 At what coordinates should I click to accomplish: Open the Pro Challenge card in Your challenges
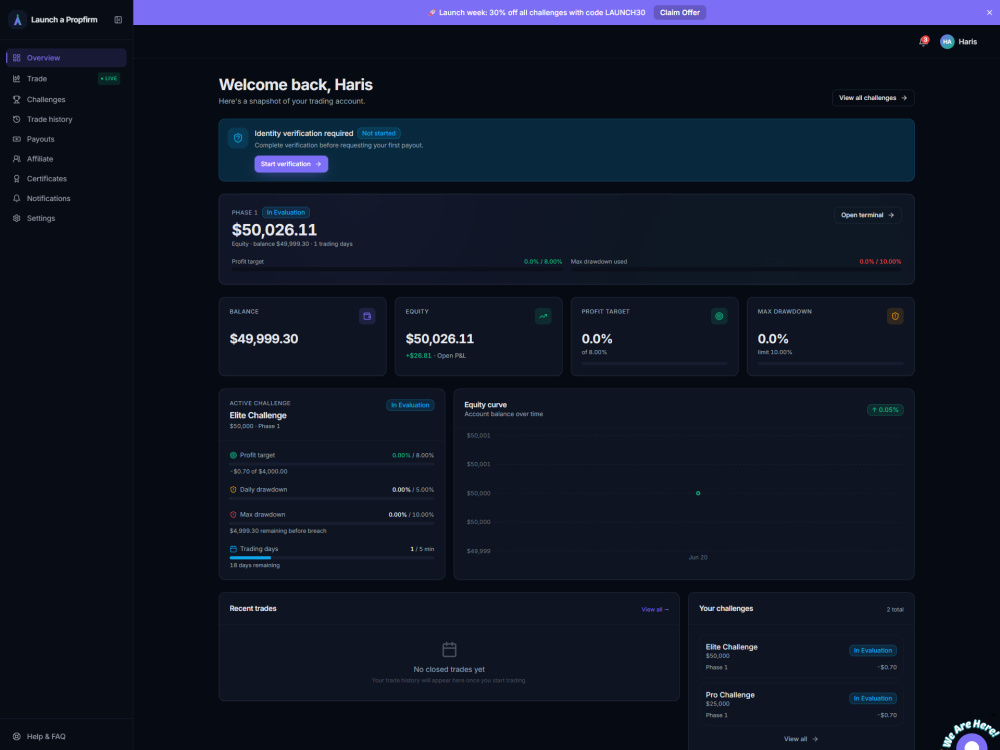(x=801, y=704)
